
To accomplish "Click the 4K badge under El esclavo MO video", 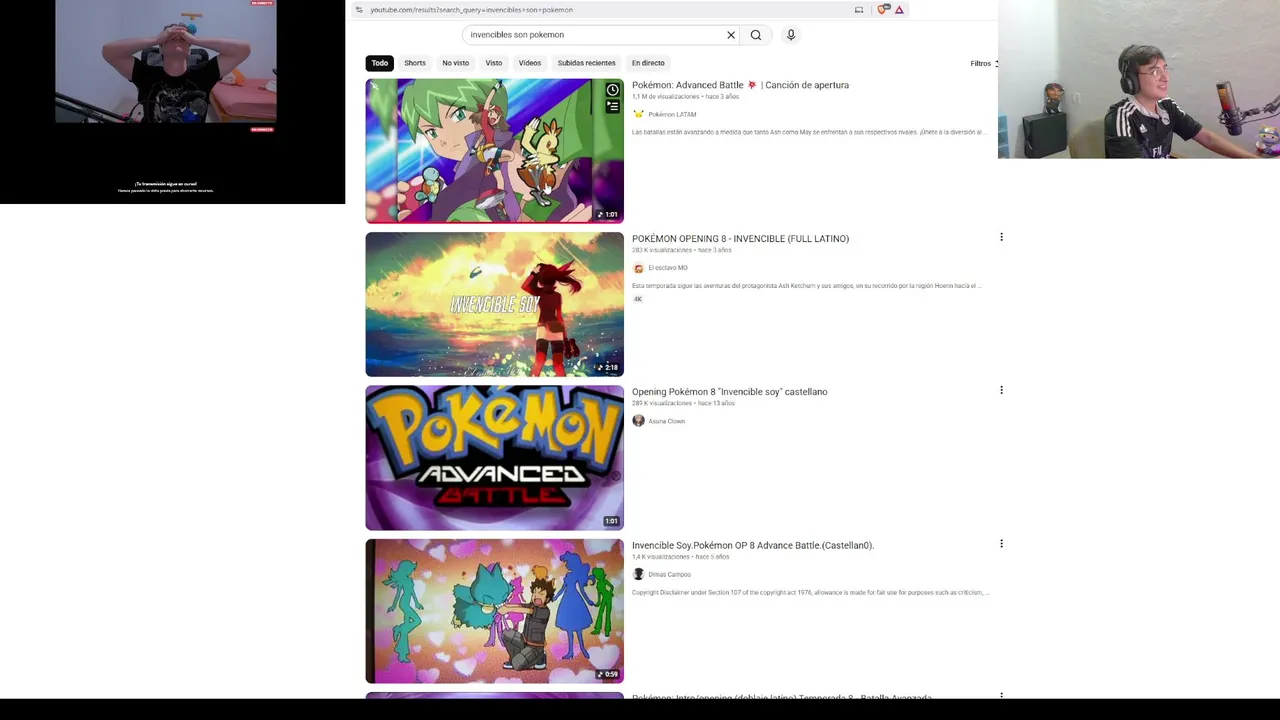I will (x=637, y=299).
